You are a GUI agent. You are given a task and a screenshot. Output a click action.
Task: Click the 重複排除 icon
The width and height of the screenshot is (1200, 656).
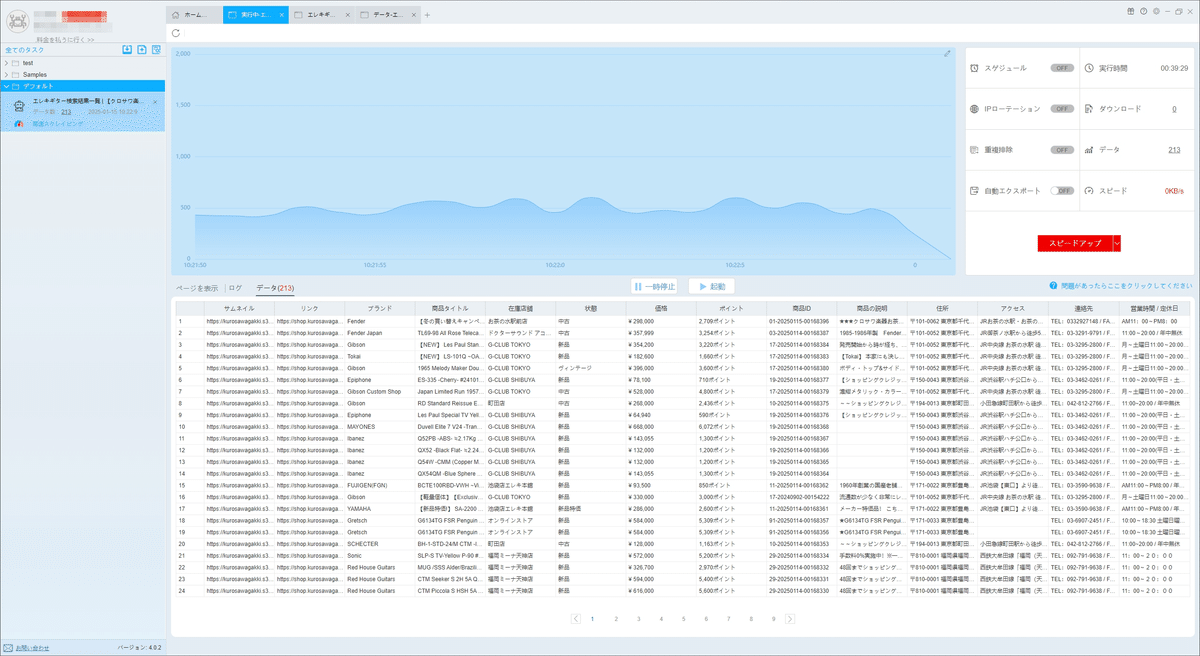pos(975,149)
